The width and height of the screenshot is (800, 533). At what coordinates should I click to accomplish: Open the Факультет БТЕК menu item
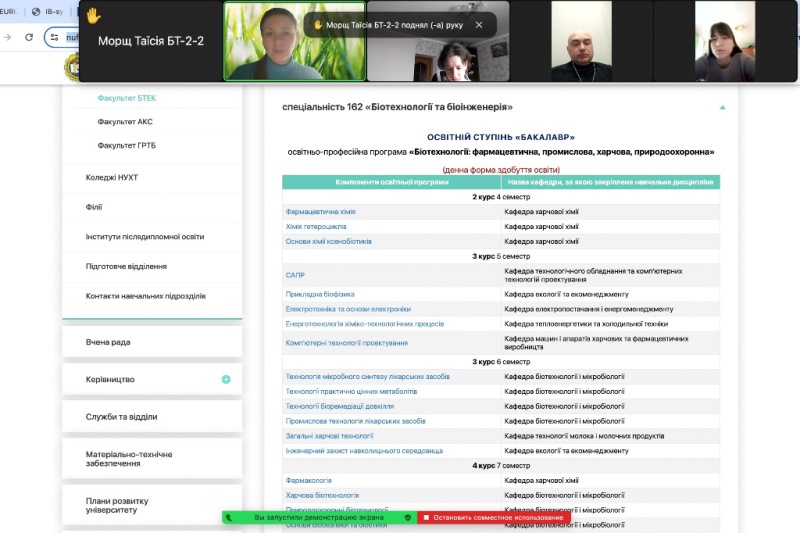pos(127,98)
